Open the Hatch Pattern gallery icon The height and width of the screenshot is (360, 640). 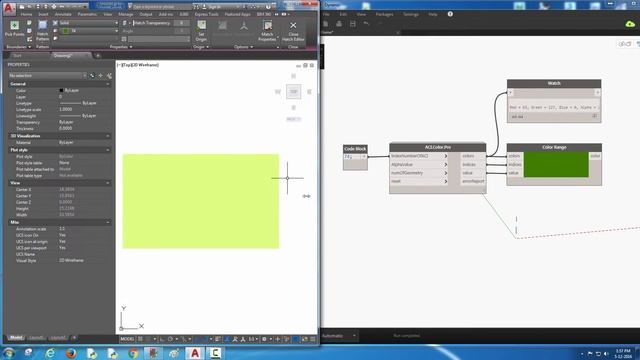click(x=42, y=26)
